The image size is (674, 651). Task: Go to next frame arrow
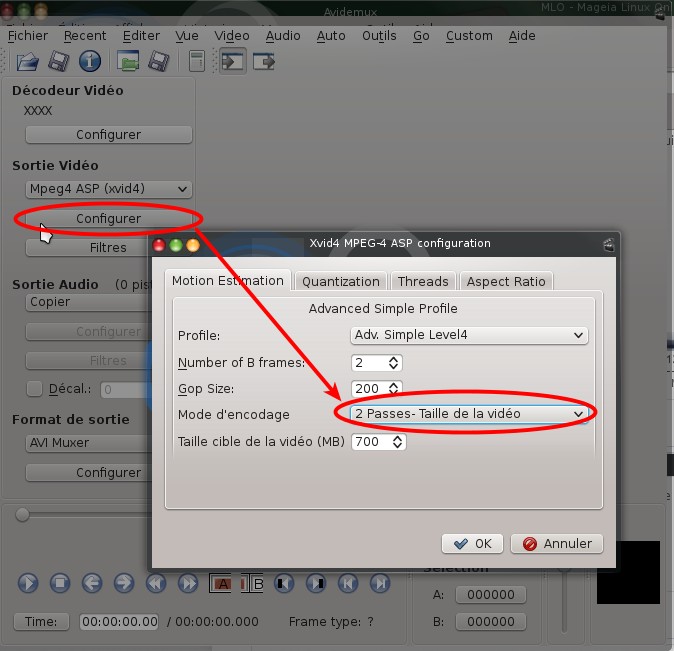click(124, 583)
